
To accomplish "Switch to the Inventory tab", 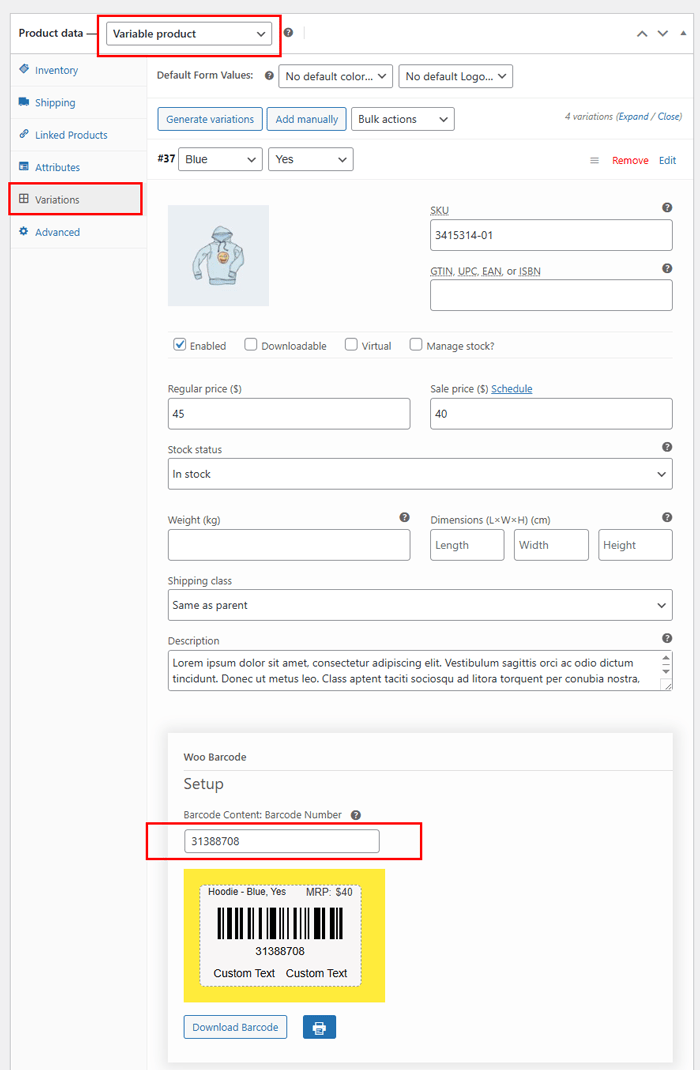I will click(56, 70).
